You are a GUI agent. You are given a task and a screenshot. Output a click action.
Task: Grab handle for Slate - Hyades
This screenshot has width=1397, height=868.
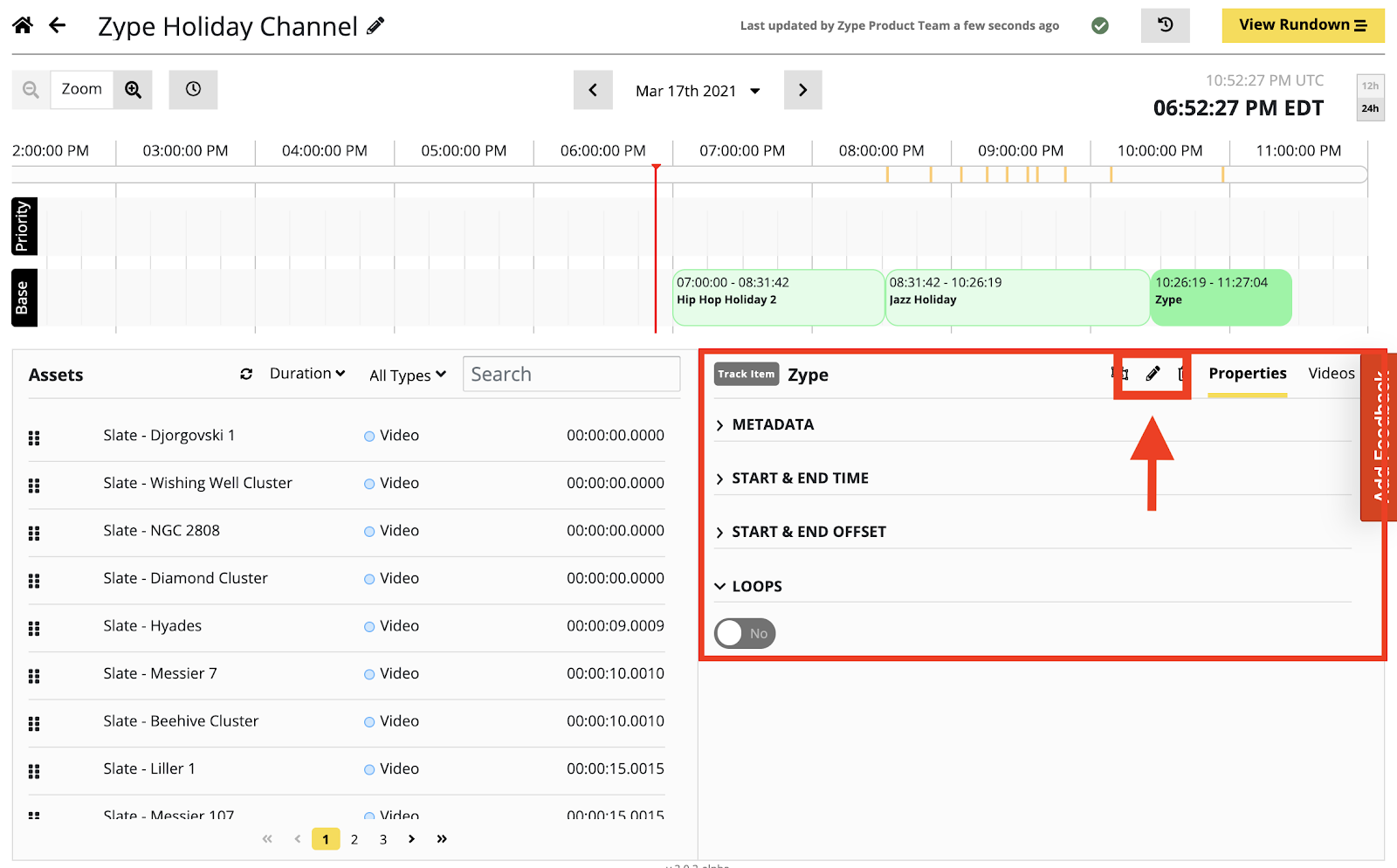tap(34, 628)
